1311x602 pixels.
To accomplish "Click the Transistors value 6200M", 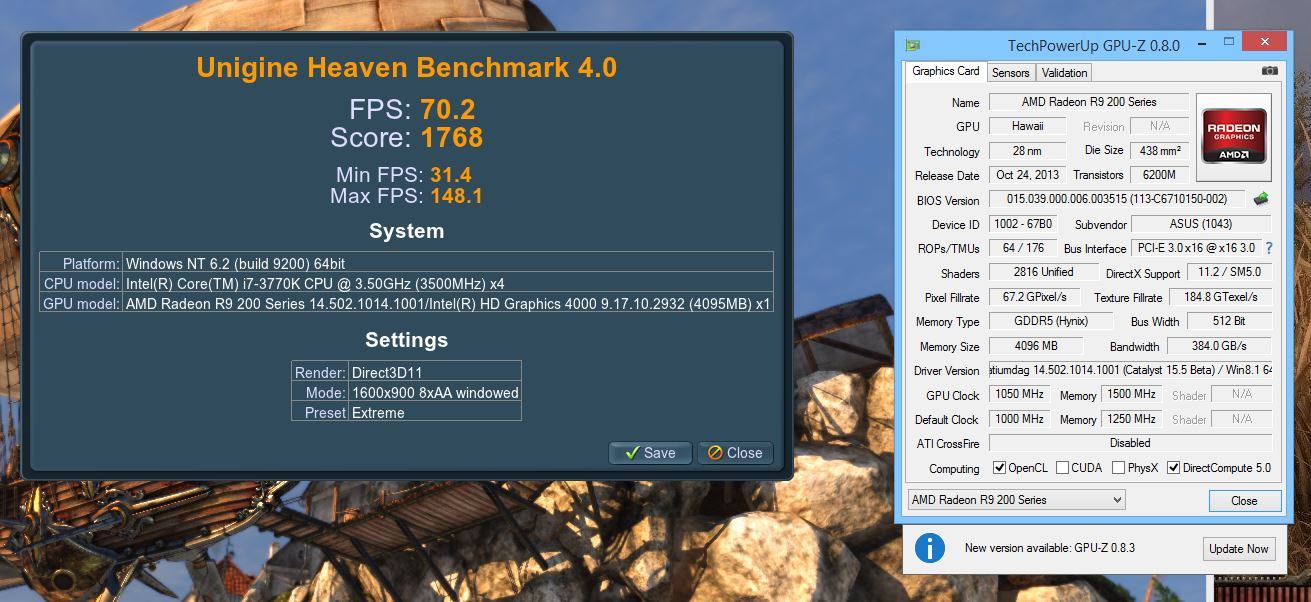I will tap(1160, 175).
